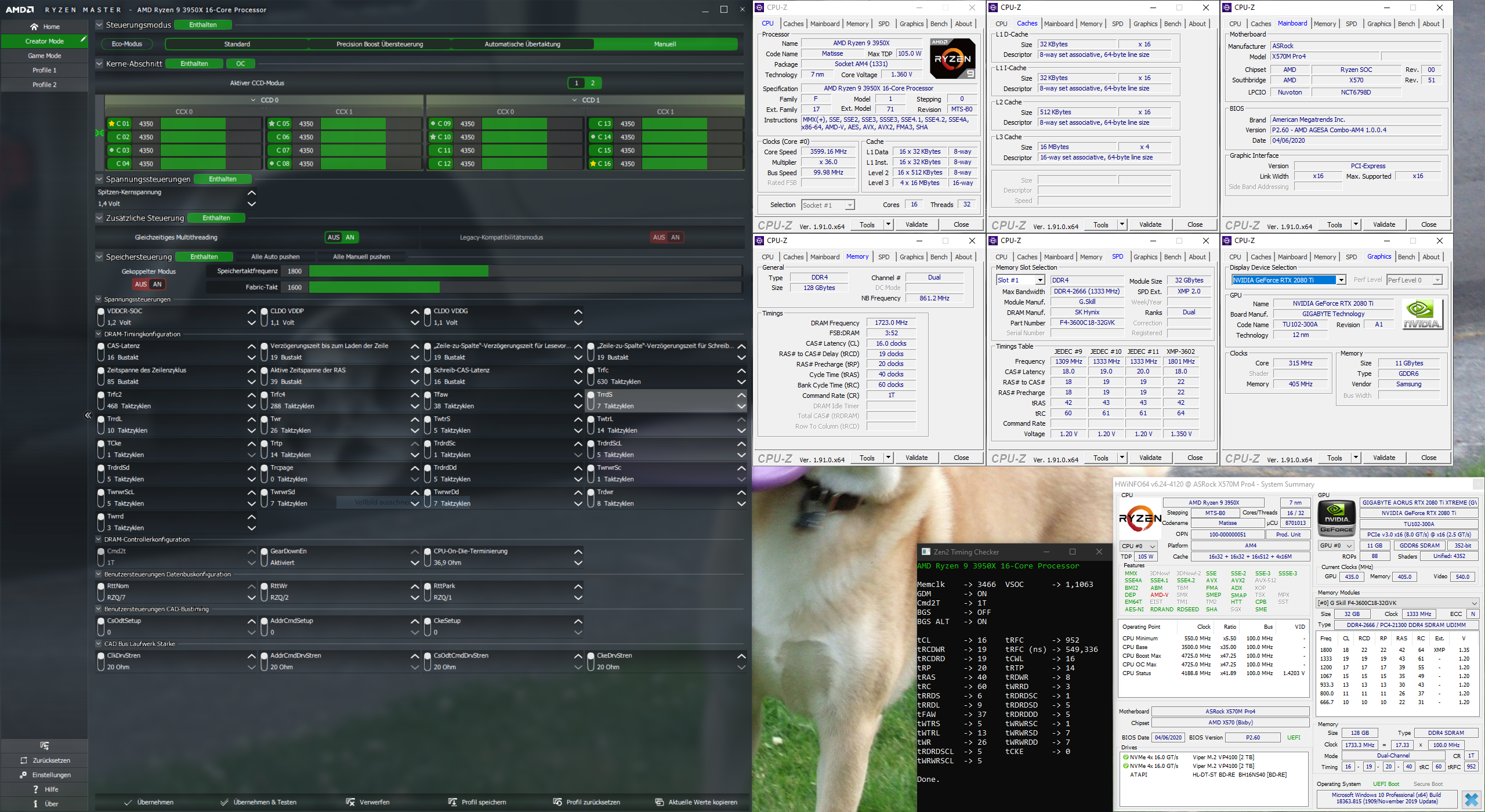Click the Home icon in sidebar
The image size is (1485, 812).
click(x=34, y=27)
